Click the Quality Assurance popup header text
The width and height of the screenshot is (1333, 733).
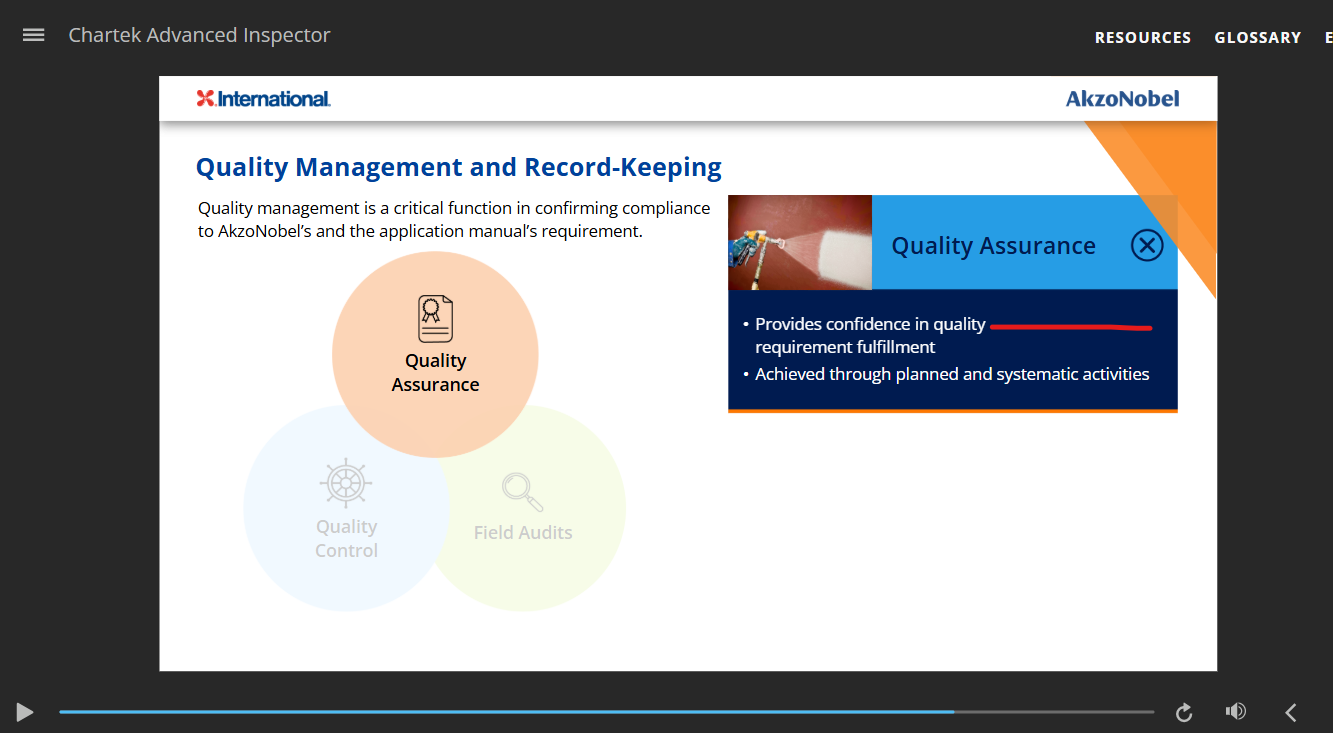pyautogui.click(x=993, y=246)
